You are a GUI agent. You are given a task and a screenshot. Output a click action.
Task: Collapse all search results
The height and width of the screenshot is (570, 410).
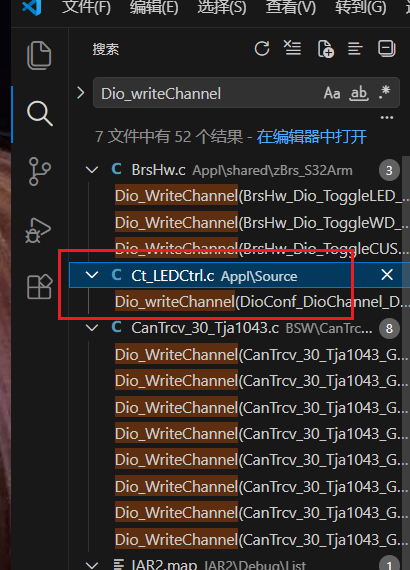pos(387,48)
